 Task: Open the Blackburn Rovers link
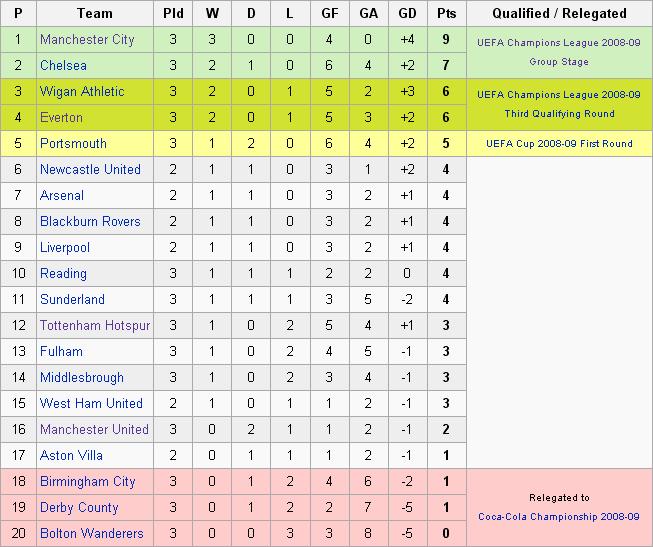pyautogui.click(x=90, y=221)
